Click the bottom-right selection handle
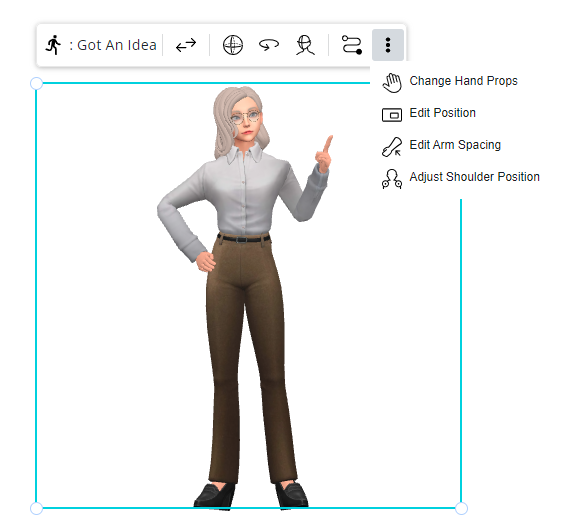 click(x=461, y=508)
